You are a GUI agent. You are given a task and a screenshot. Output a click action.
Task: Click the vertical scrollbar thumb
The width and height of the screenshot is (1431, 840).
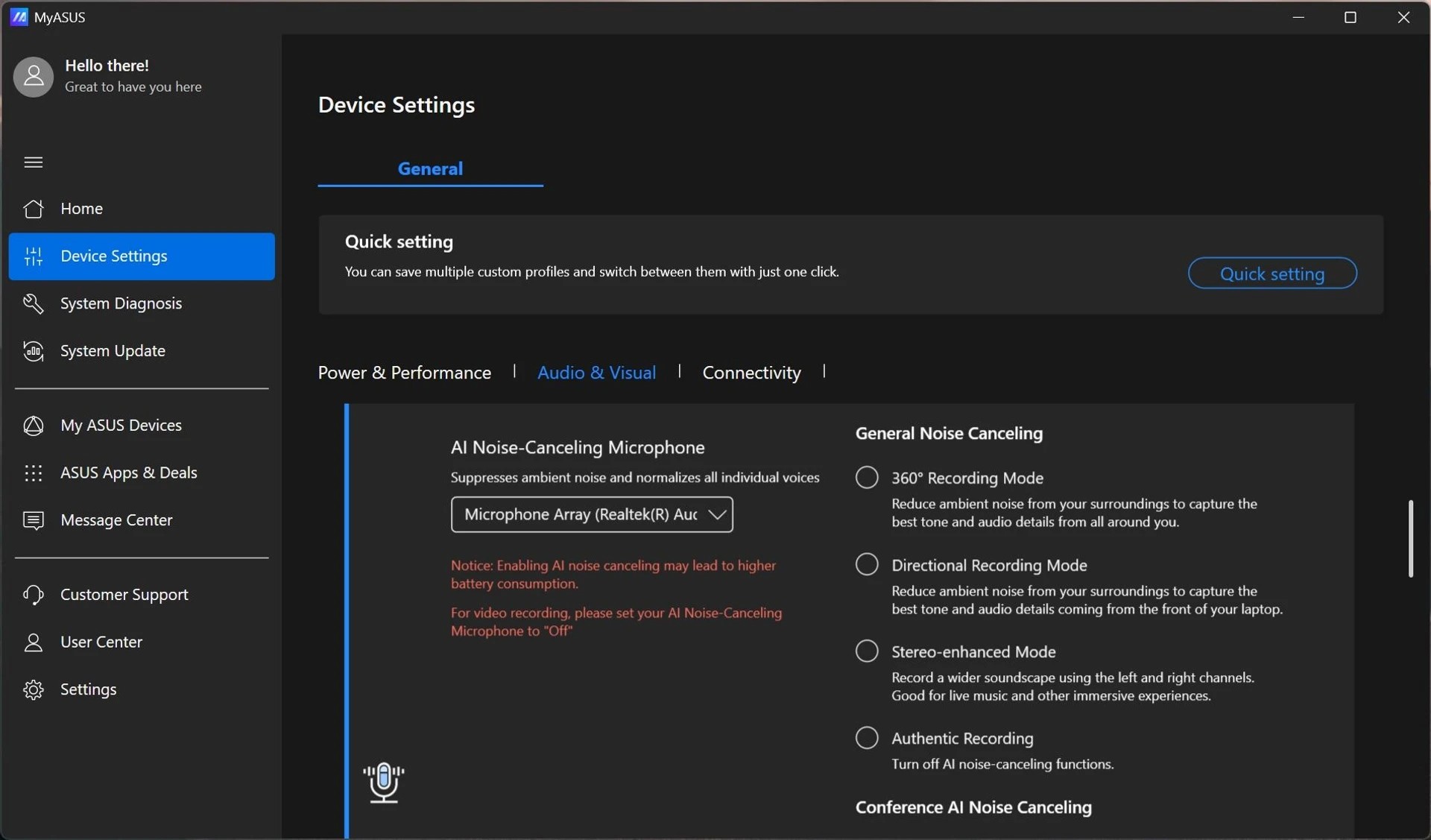tap(1410, 538)
